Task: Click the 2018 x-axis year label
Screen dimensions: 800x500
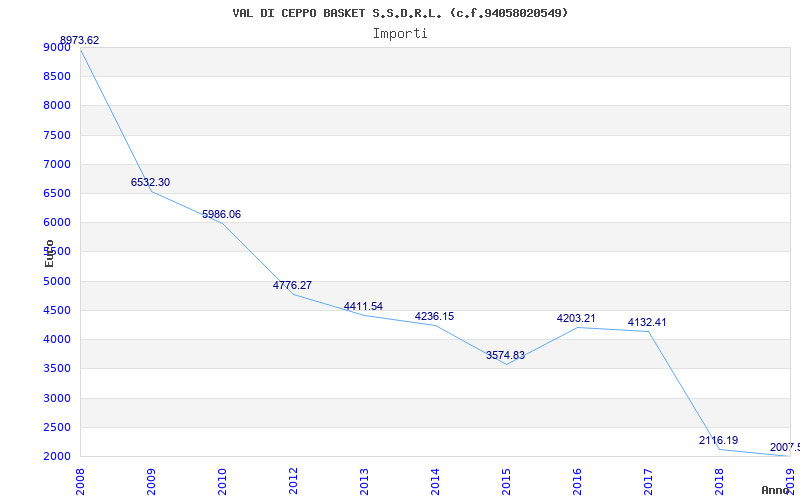Action: pyautogui.click(x=719, y=482)
